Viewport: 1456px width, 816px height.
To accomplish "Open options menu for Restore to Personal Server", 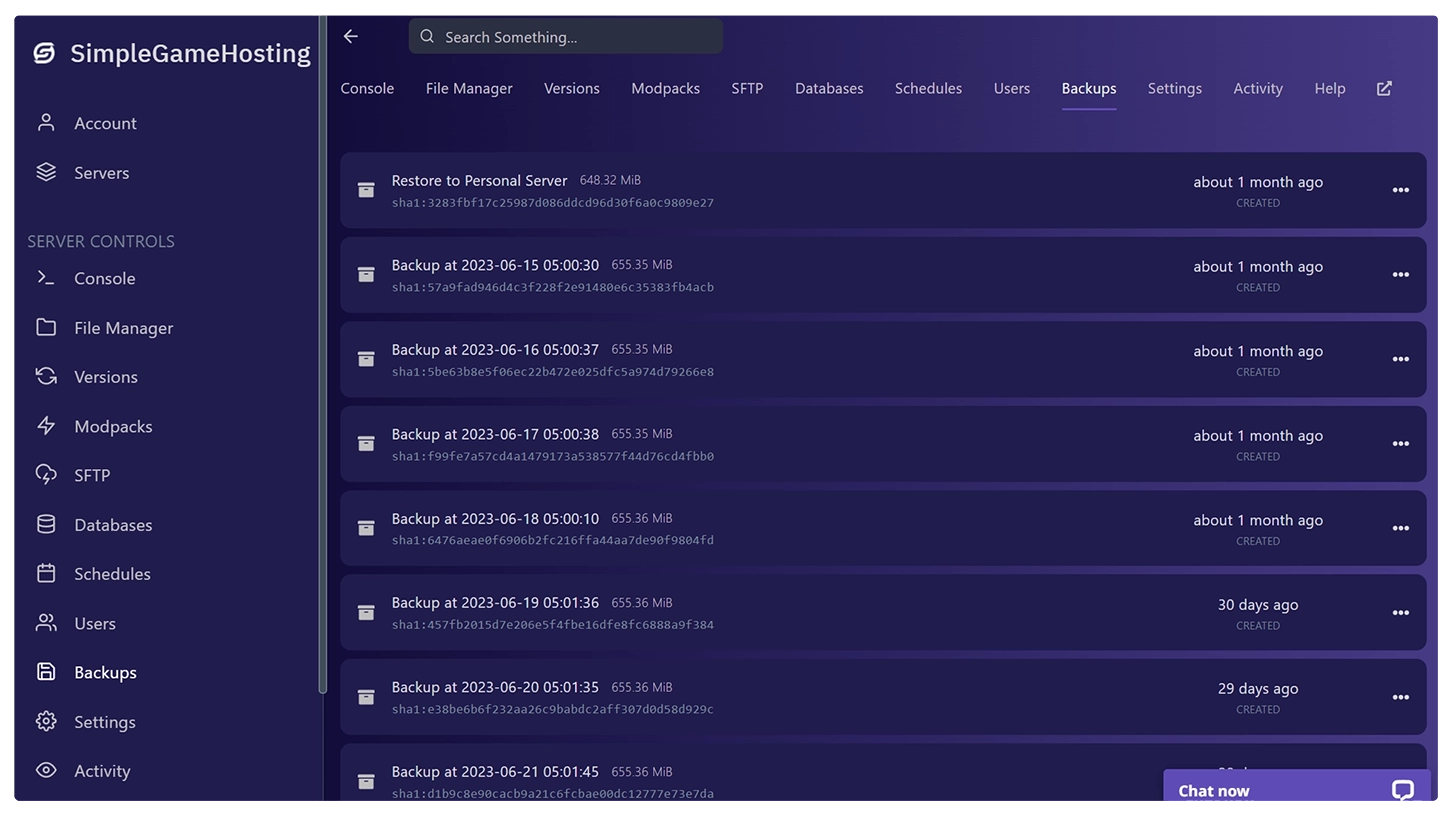I will coord(1400,190).
